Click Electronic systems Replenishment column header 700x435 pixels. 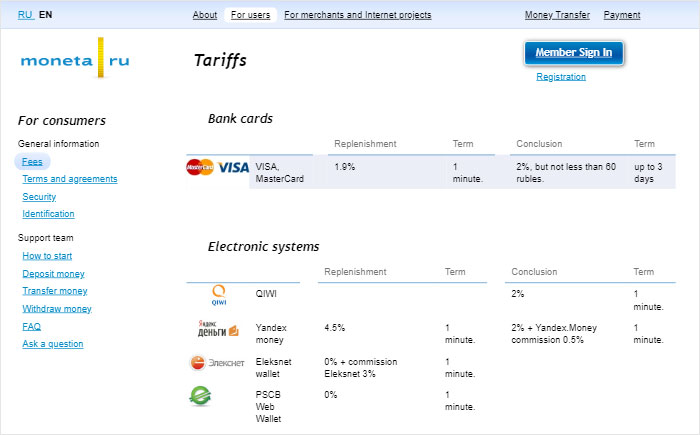pos(355,272)
